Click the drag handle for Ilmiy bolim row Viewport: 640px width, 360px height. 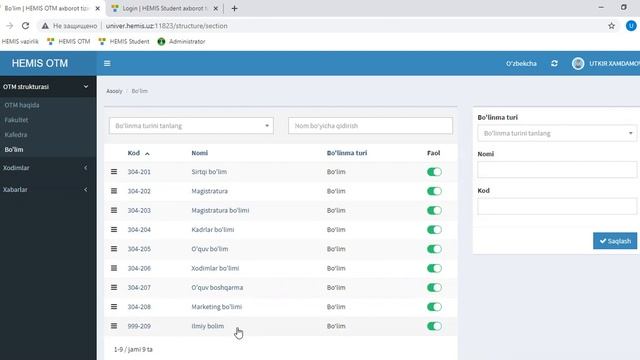114,326
